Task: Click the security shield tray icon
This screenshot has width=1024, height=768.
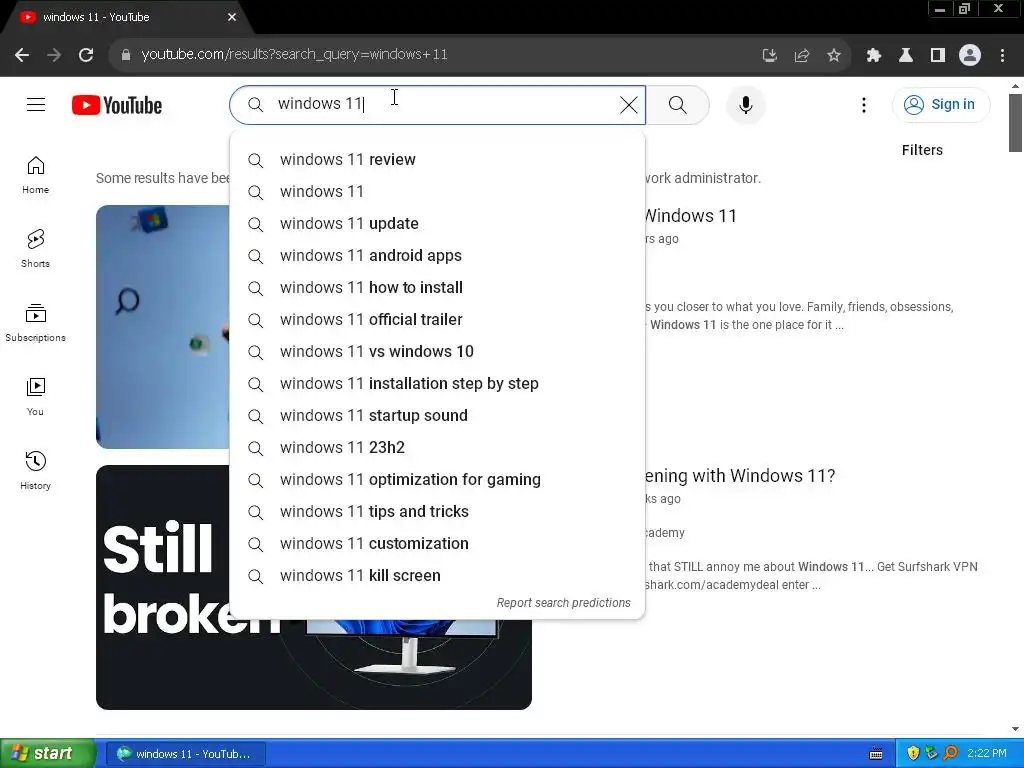Action: 913,753
